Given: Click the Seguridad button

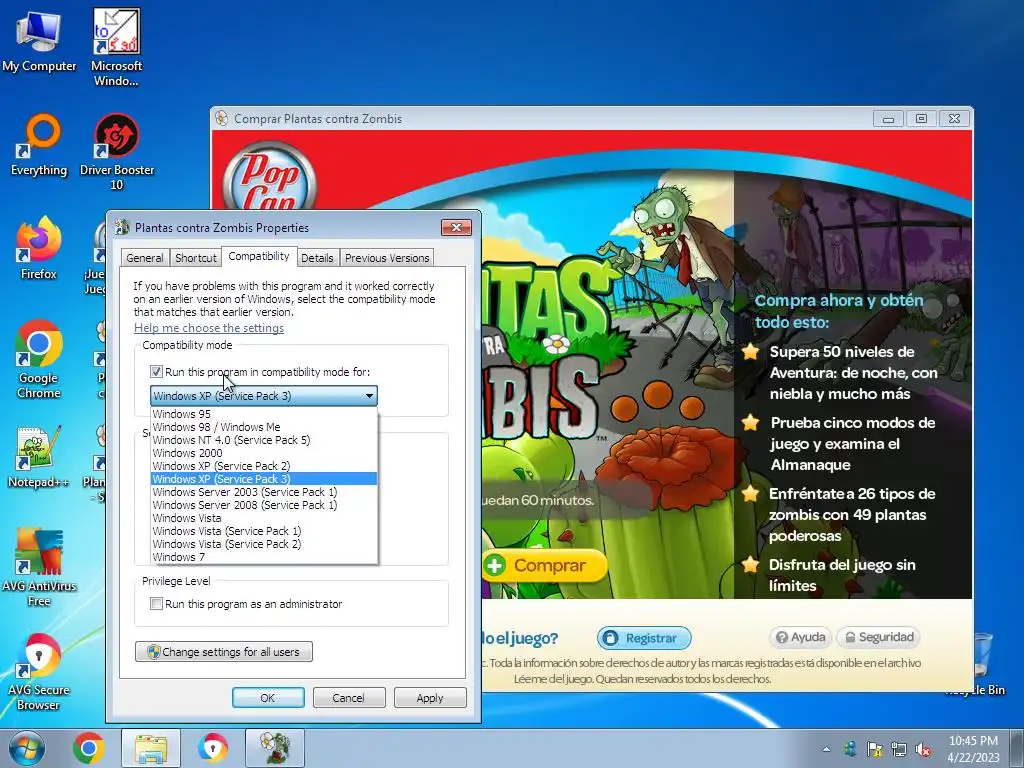Looking at the screenshot, I should [x=879, y=637].
